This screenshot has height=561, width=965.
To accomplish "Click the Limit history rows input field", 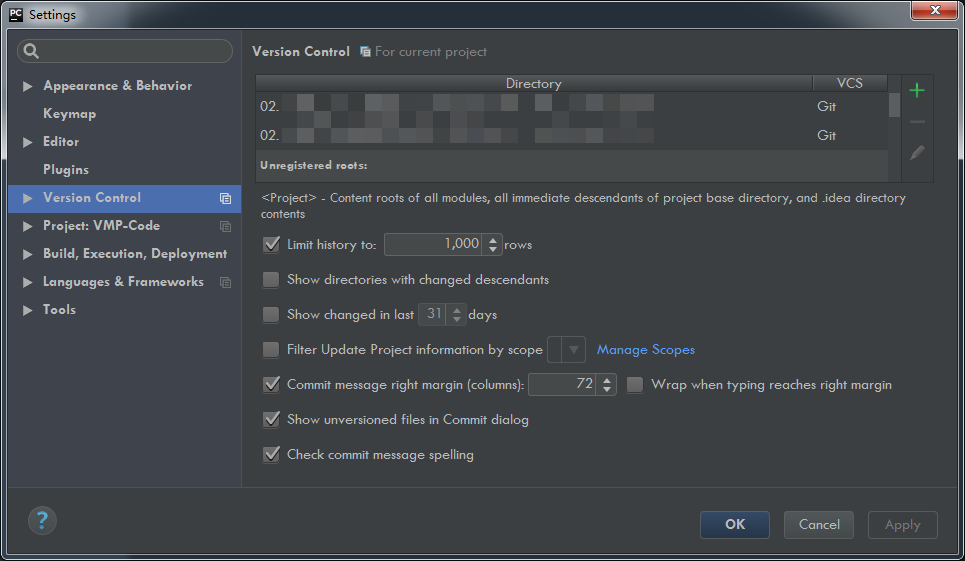I will tap(432, 244).
